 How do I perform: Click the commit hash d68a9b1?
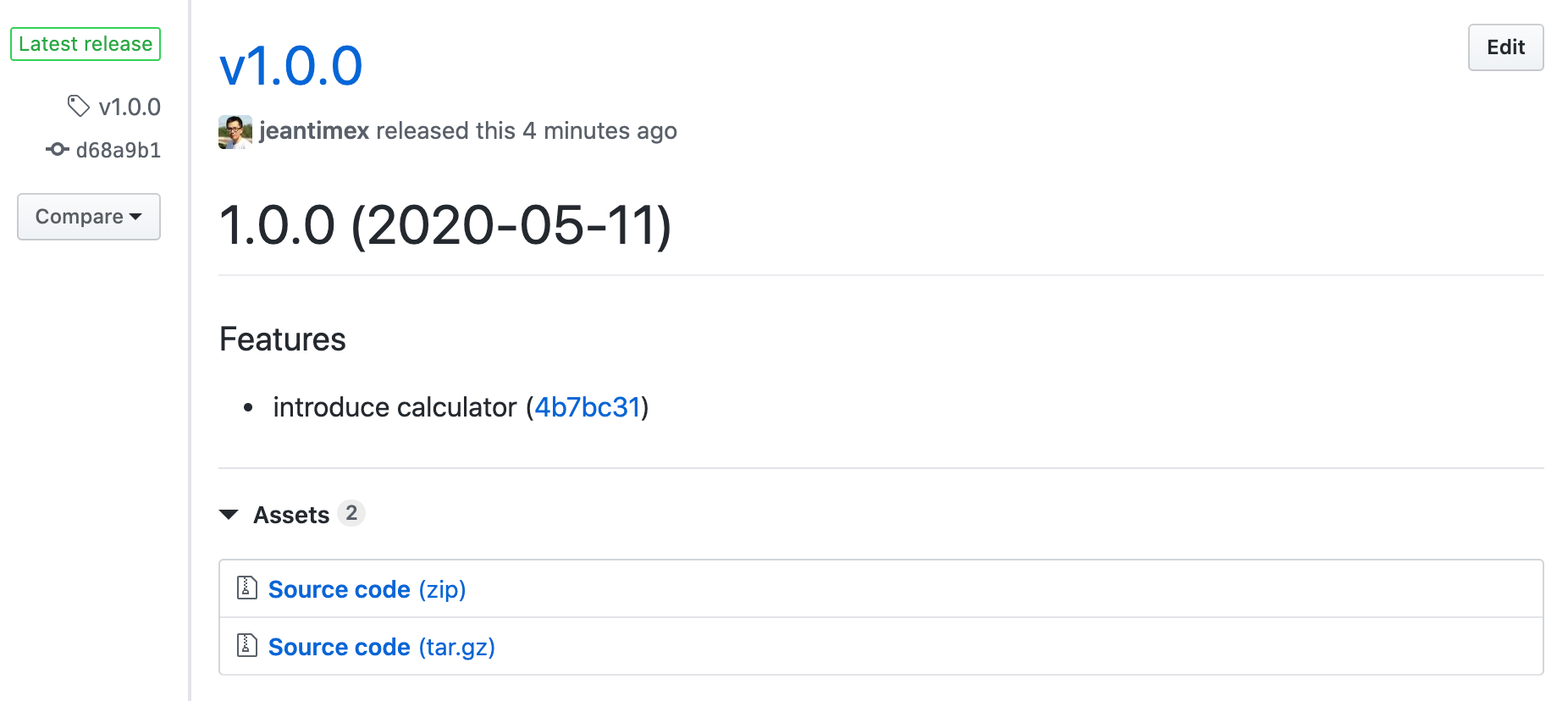coord(119,149)
